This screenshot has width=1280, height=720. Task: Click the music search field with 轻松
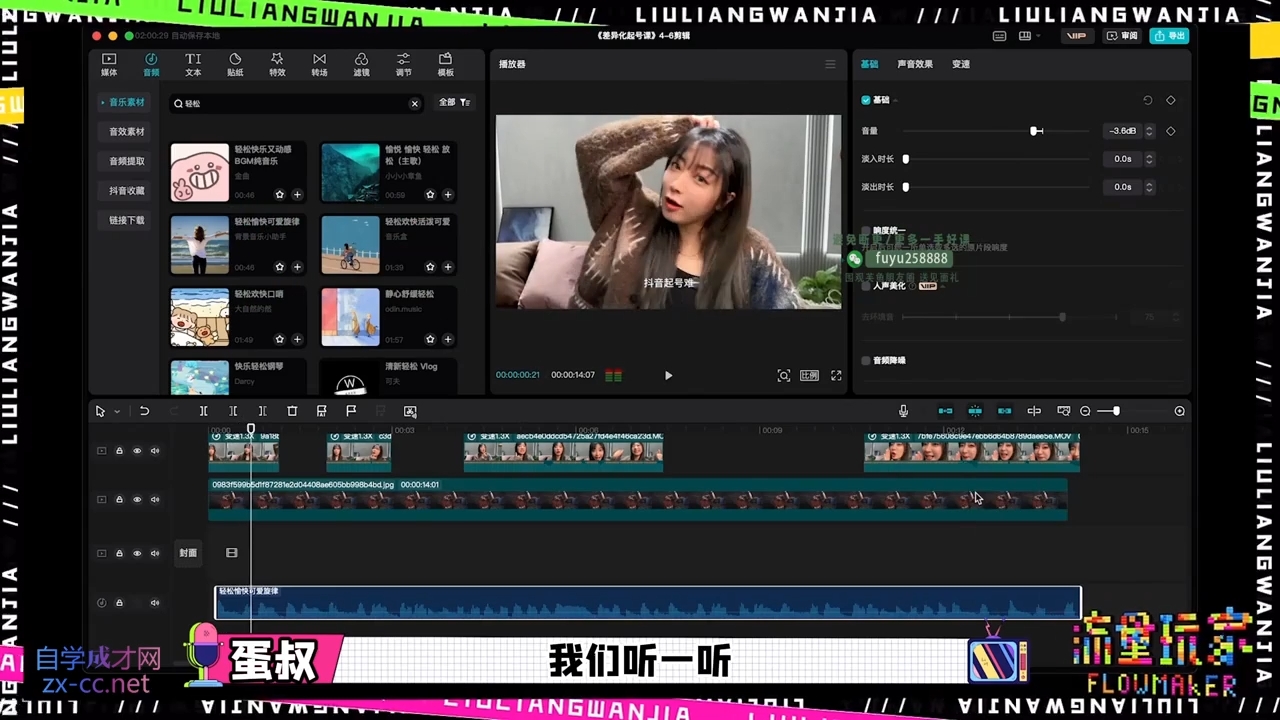[296, 103]
